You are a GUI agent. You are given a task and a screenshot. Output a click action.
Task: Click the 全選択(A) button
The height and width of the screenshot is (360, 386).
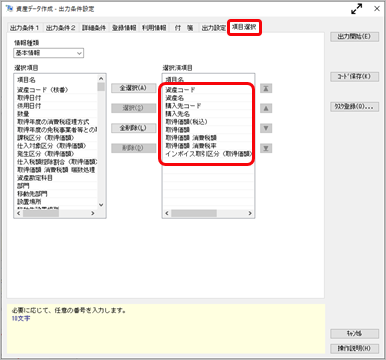click(x=133, y=88)
